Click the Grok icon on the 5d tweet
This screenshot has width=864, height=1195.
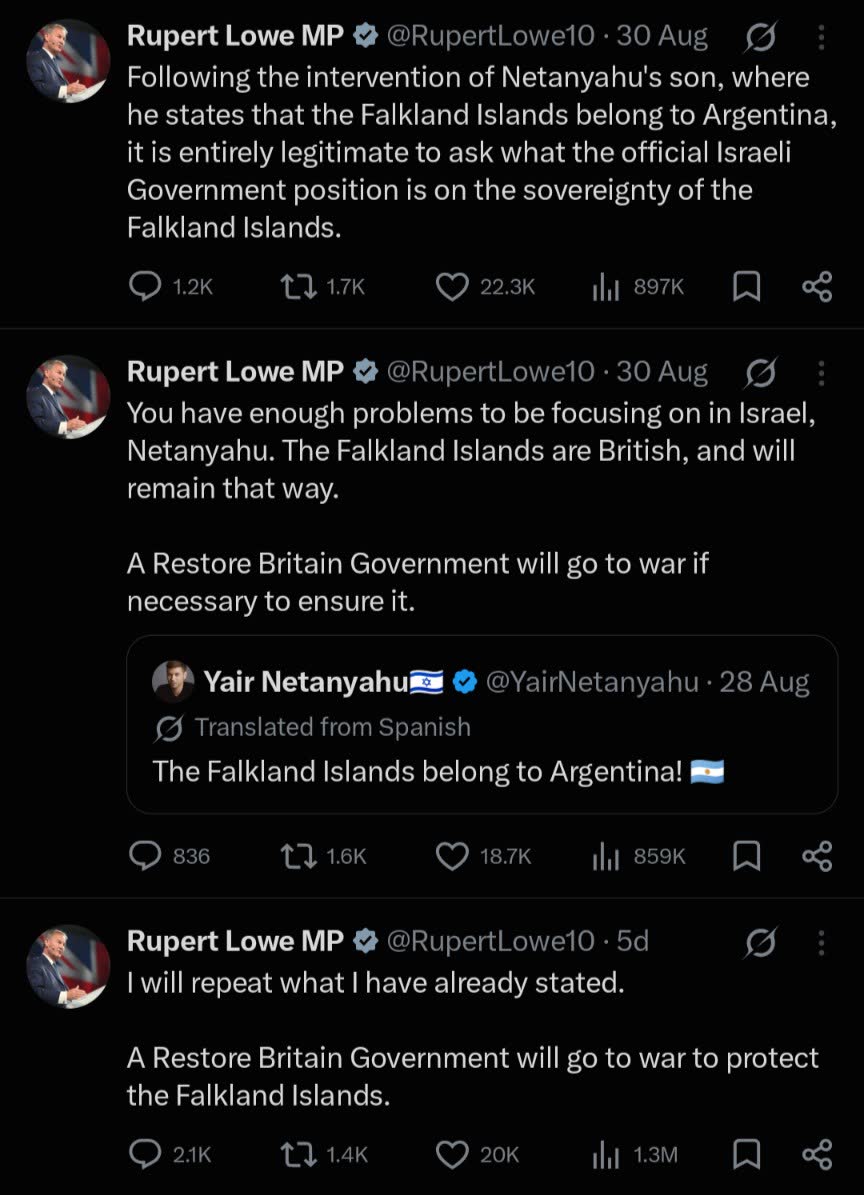760,942
